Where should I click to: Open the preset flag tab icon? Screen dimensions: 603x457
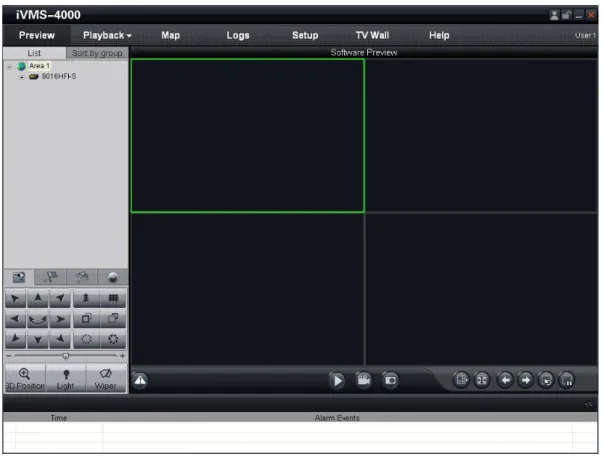pyautogui.click(x=50, y=277)
